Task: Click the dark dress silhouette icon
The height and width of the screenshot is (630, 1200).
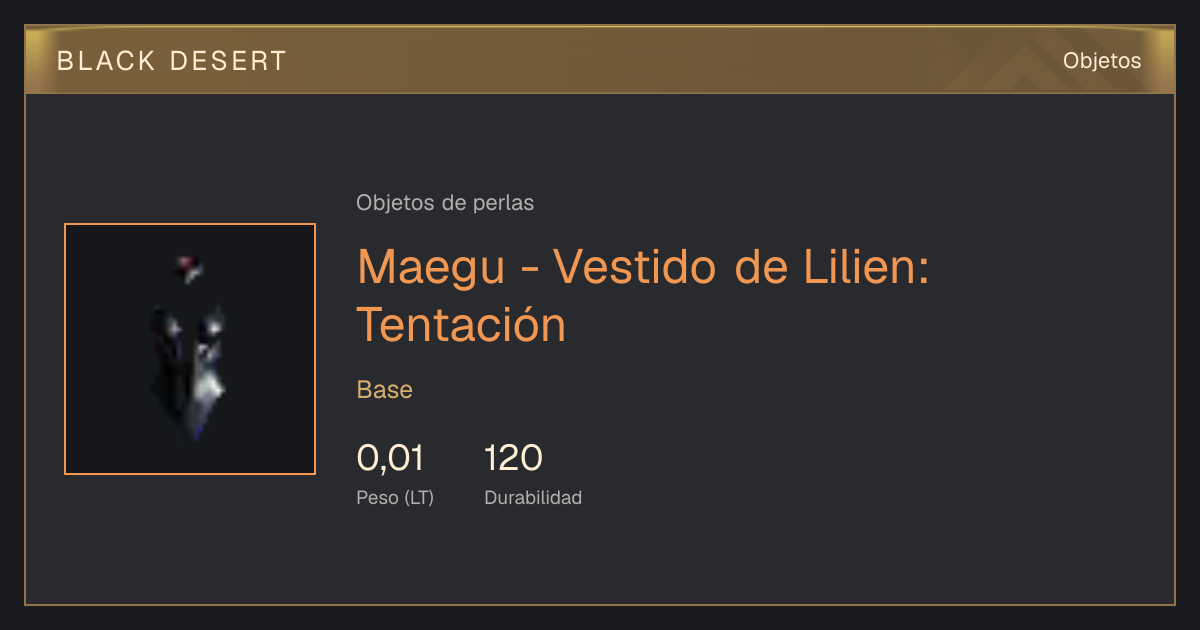Action: click(x=189, y=370)
